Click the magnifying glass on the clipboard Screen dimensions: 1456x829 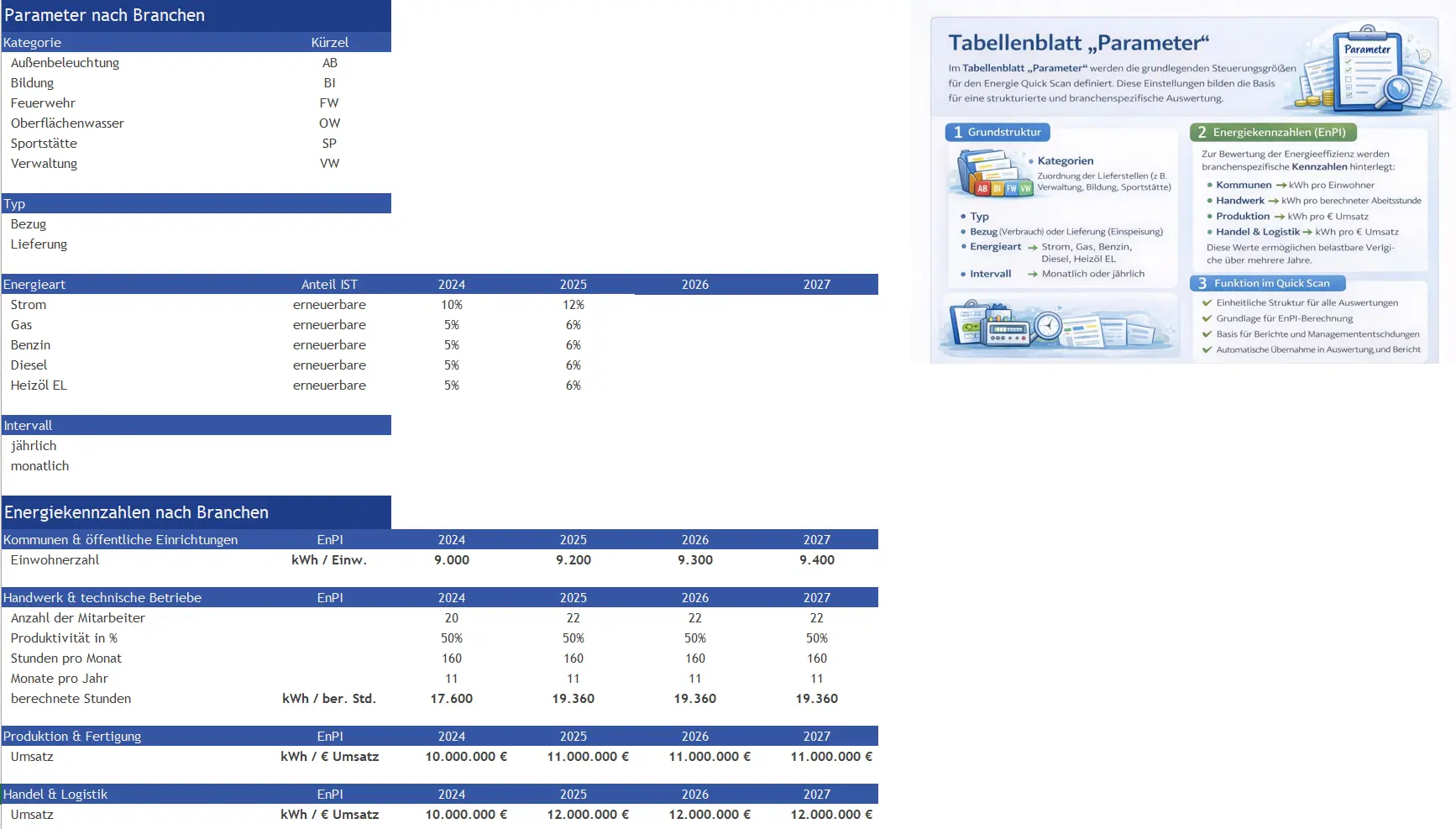[1397, 89]
